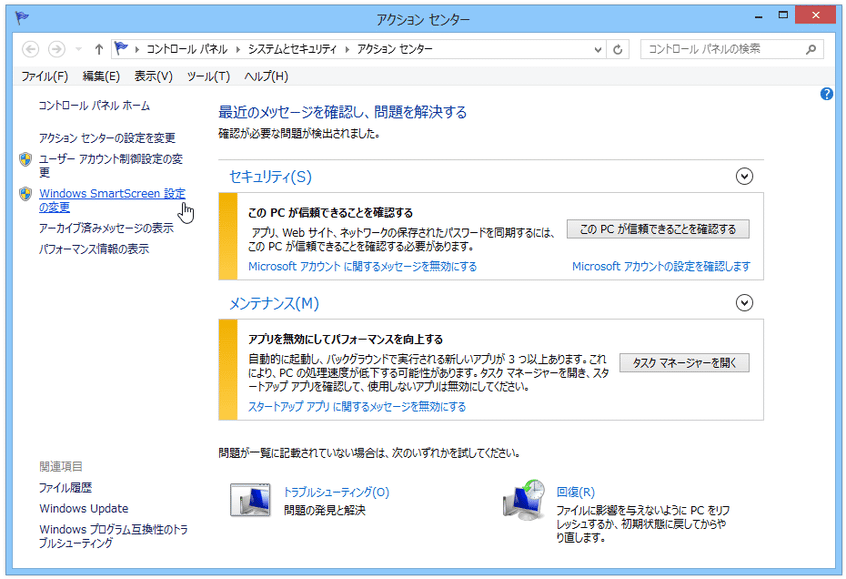Minimize the アクション センター window
Image resolution: width=846 pixels, height=579 pixels.
click(759, 17)
